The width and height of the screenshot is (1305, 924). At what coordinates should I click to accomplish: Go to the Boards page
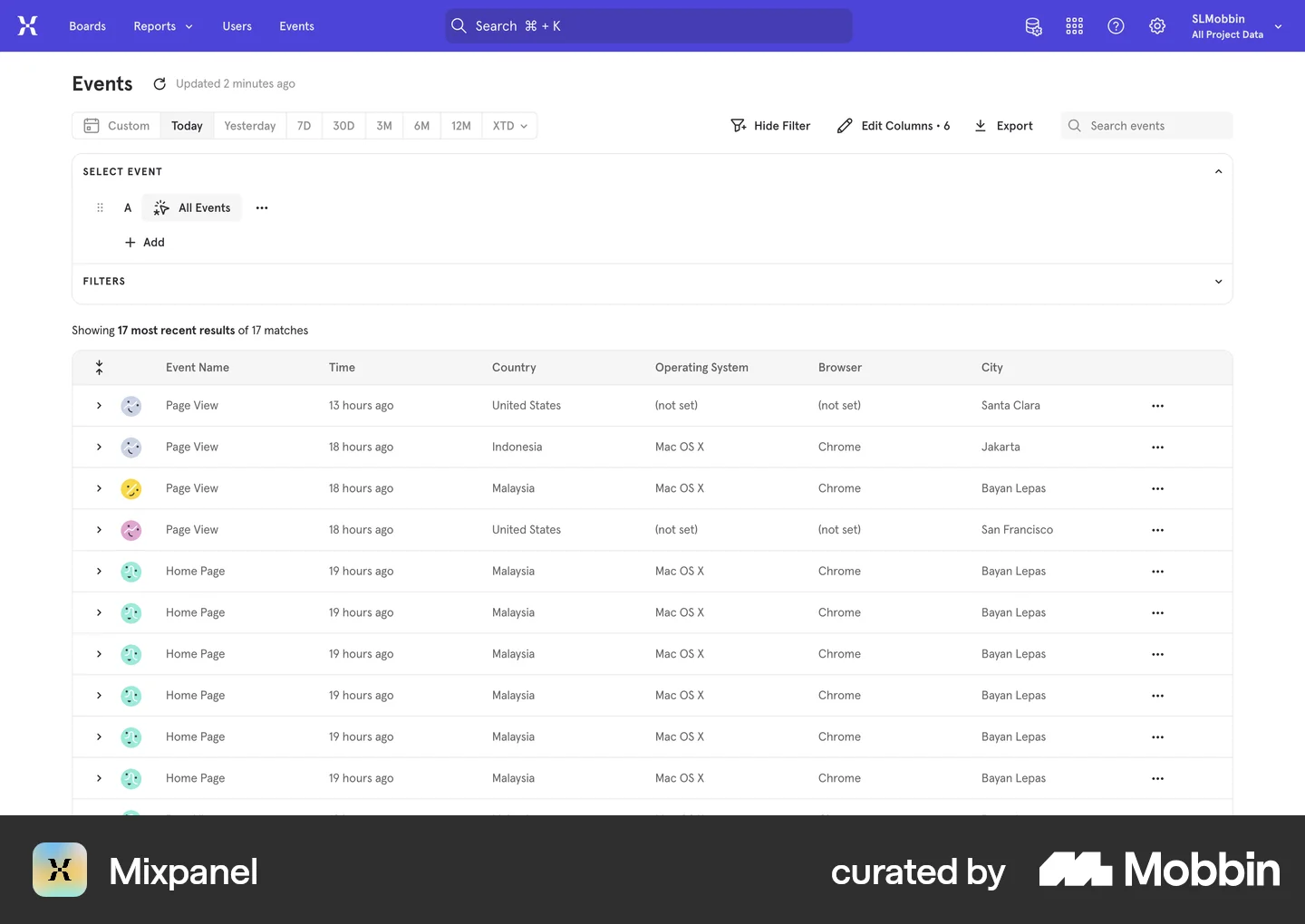point(87,26)
